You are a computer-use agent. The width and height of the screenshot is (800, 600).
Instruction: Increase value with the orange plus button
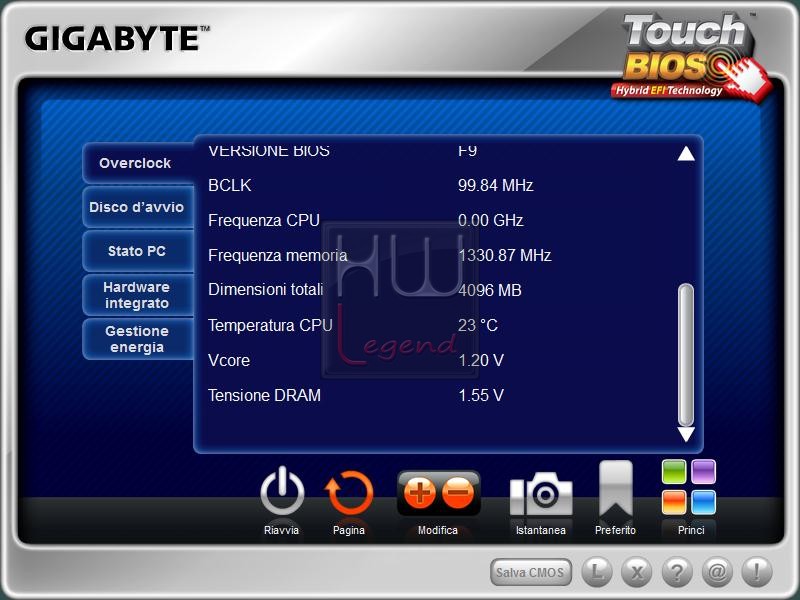click(x=419, y=493)
